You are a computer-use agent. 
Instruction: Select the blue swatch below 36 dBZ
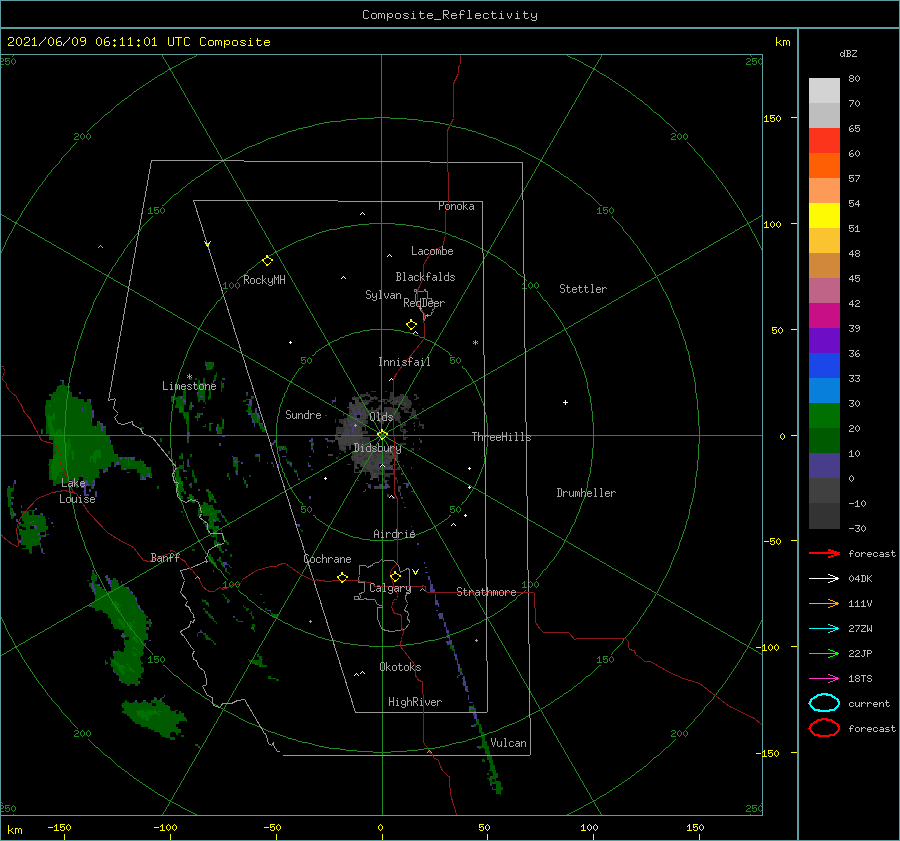pyautogui.click(x=824, y=365)
